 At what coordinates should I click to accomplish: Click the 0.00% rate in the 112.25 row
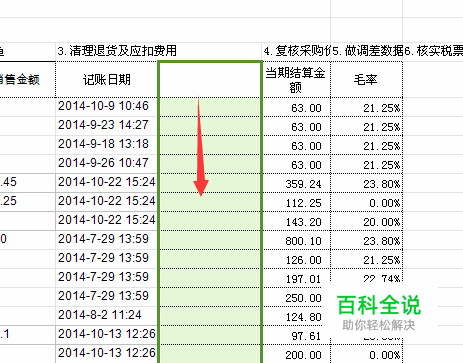pyautogui.click(x=367, y=202)
